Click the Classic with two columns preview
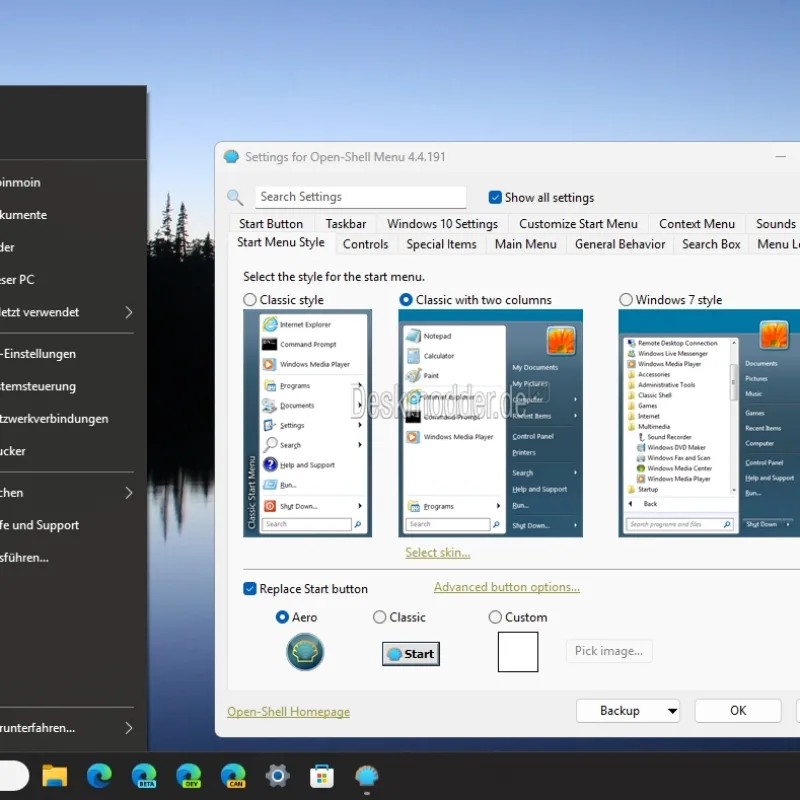 490,423
